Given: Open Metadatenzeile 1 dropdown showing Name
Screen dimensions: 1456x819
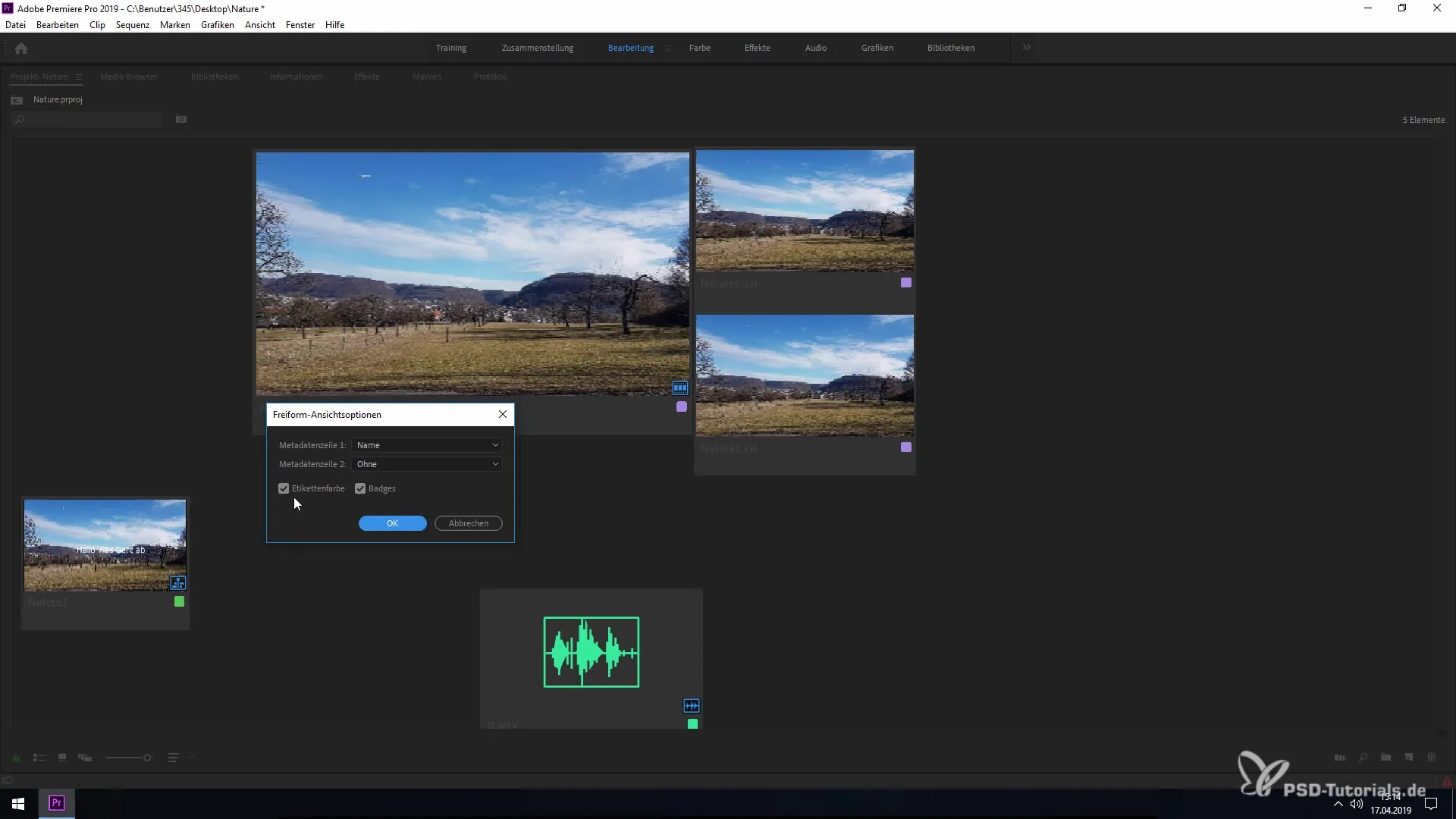Looking at the screenshot, I should point(427,445).
